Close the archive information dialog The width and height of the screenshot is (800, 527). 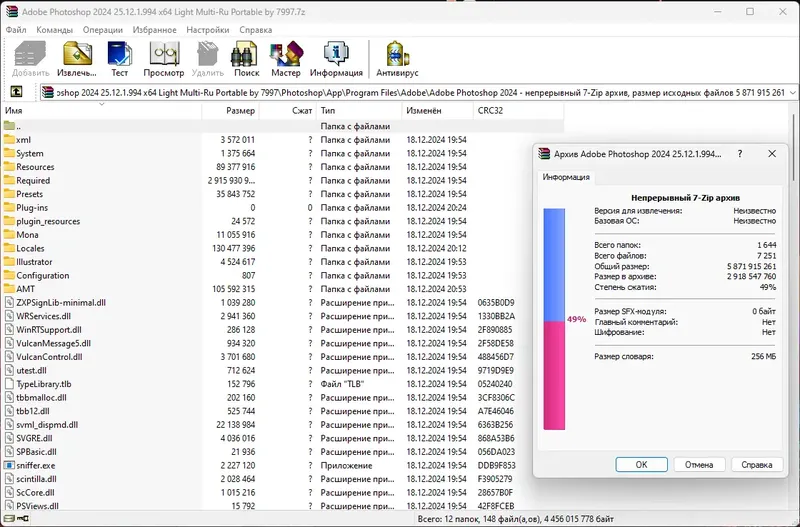[772, 154]
